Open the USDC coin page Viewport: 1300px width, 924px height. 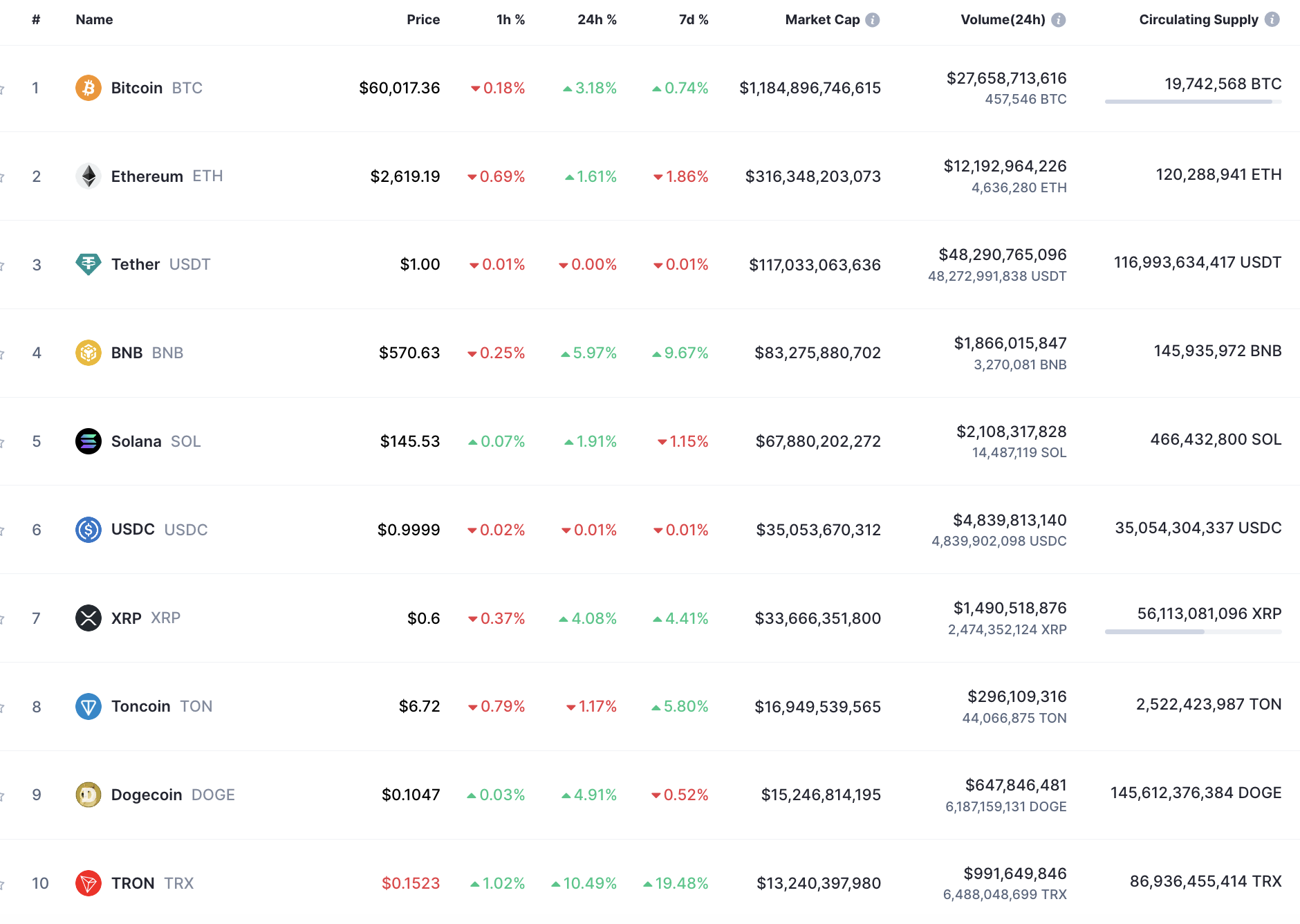coord(133,530)
